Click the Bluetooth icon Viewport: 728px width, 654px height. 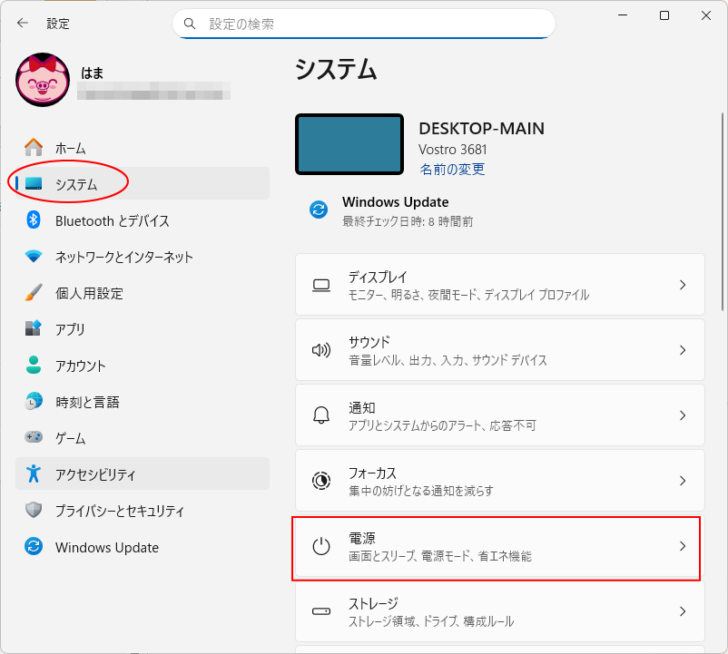click(x=33, y=220)
